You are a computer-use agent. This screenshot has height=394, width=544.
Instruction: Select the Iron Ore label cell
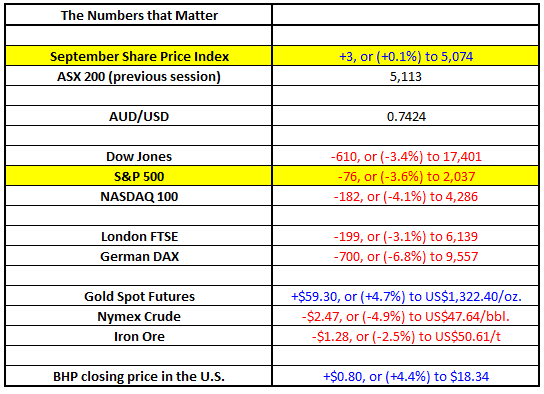(x=139, y=336)
